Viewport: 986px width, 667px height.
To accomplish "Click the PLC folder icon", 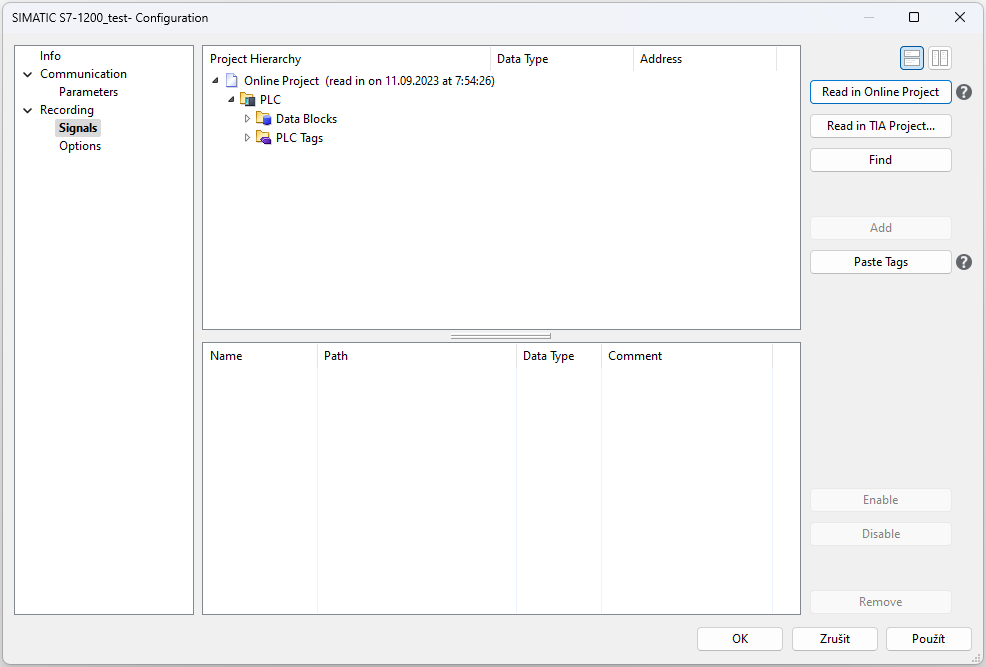I will click(x=248, y=99).
